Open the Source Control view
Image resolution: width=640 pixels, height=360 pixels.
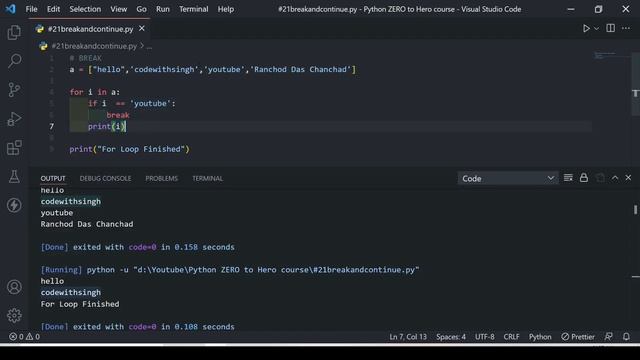click(x=14, y=89)
